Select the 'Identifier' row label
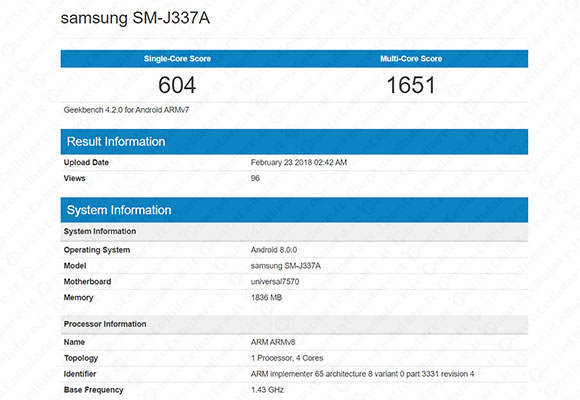The height and width of the screenshot is (400, 580). [80, 374]
